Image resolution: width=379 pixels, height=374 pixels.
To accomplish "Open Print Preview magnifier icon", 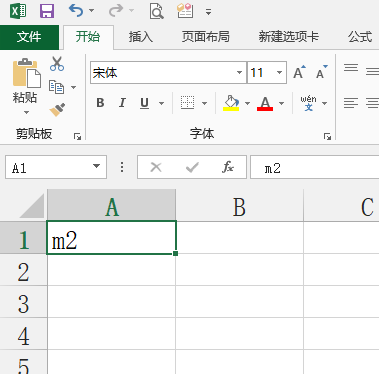I will click(156, 11).
